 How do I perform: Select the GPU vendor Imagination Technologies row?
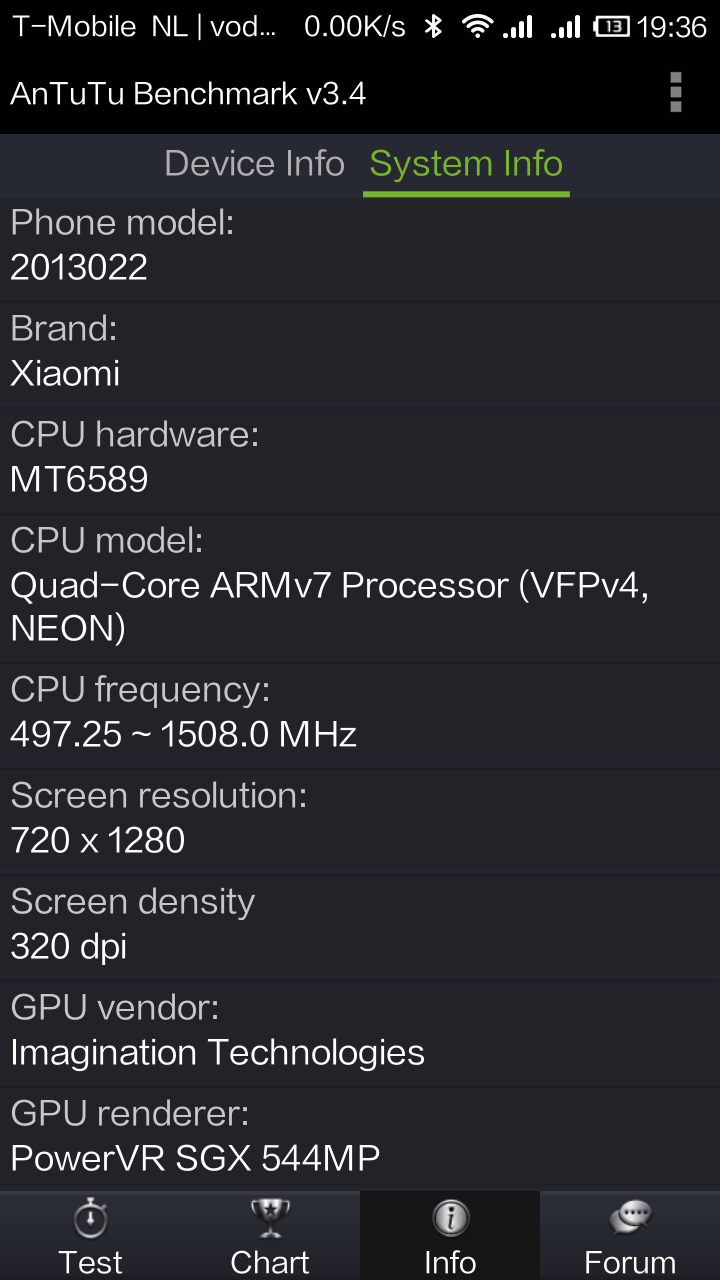coord(360,1032)
